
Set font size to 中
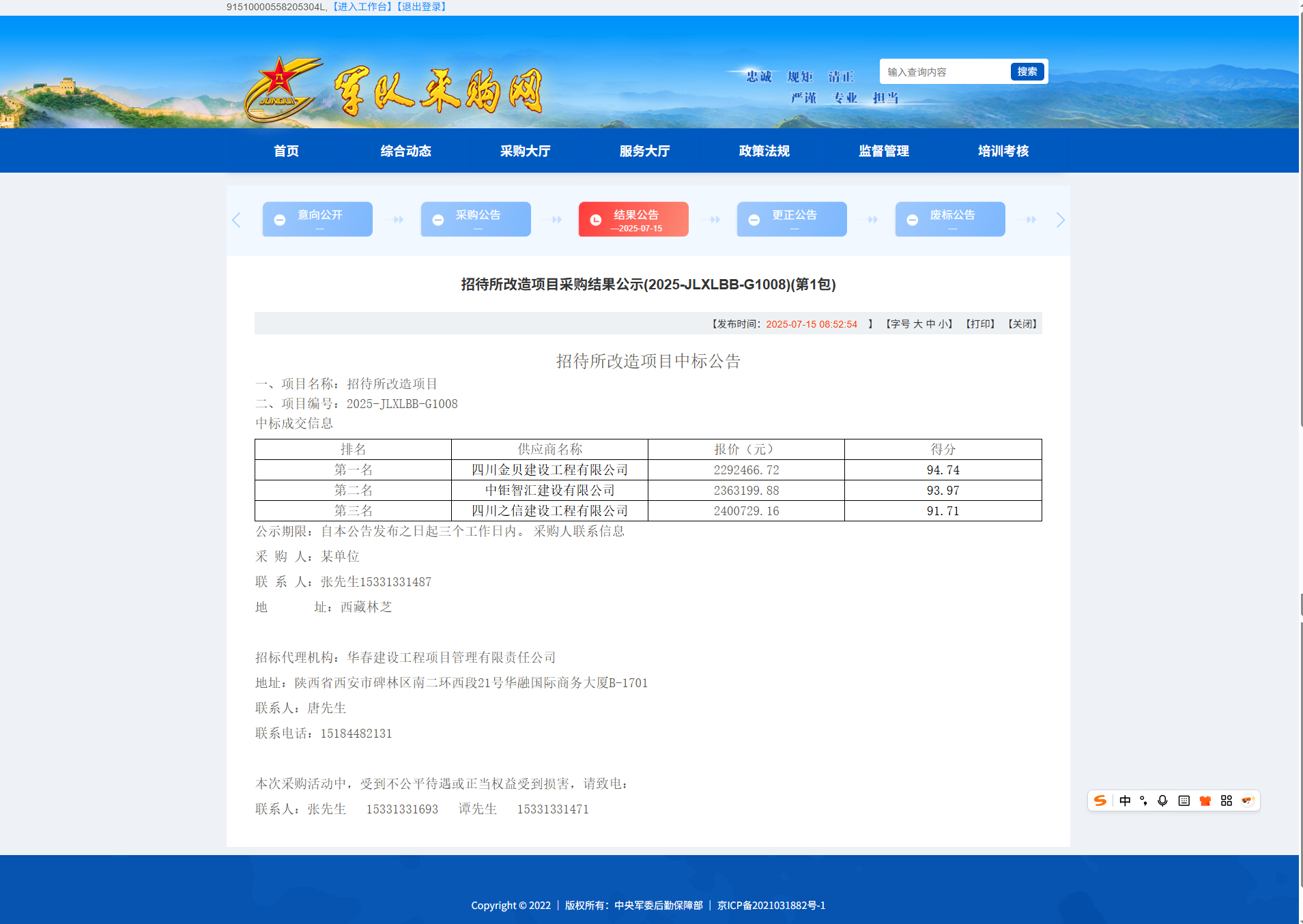click(x=930, y=324)
